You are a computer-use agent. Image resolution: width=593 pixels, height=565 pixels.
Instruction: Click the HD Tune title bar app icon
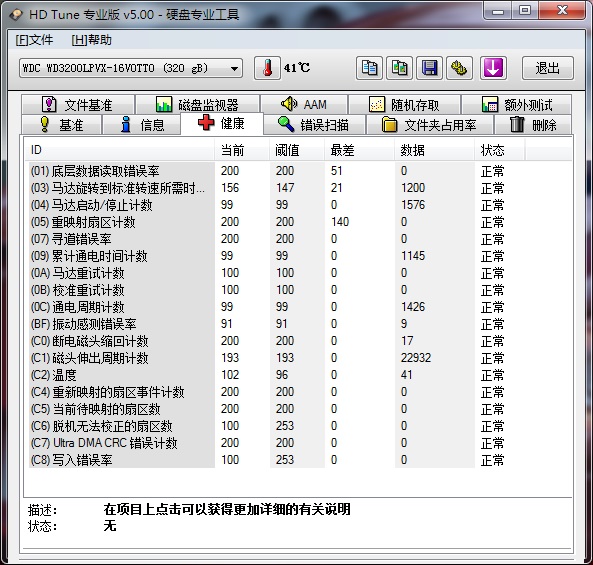tap(16, 14)
